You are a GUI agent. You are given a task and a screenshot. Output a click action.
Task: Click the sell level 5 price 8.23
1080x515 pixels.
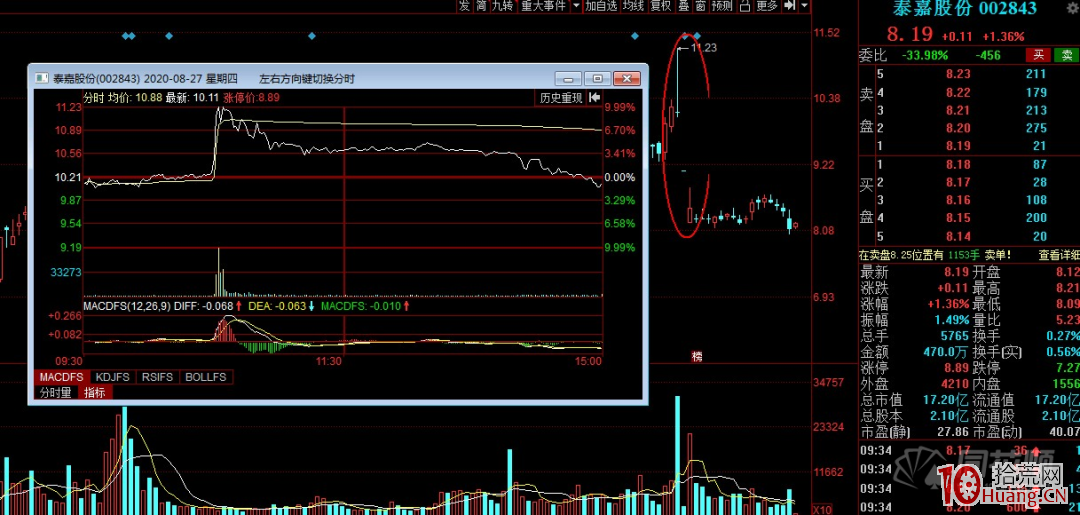(958, 74)
